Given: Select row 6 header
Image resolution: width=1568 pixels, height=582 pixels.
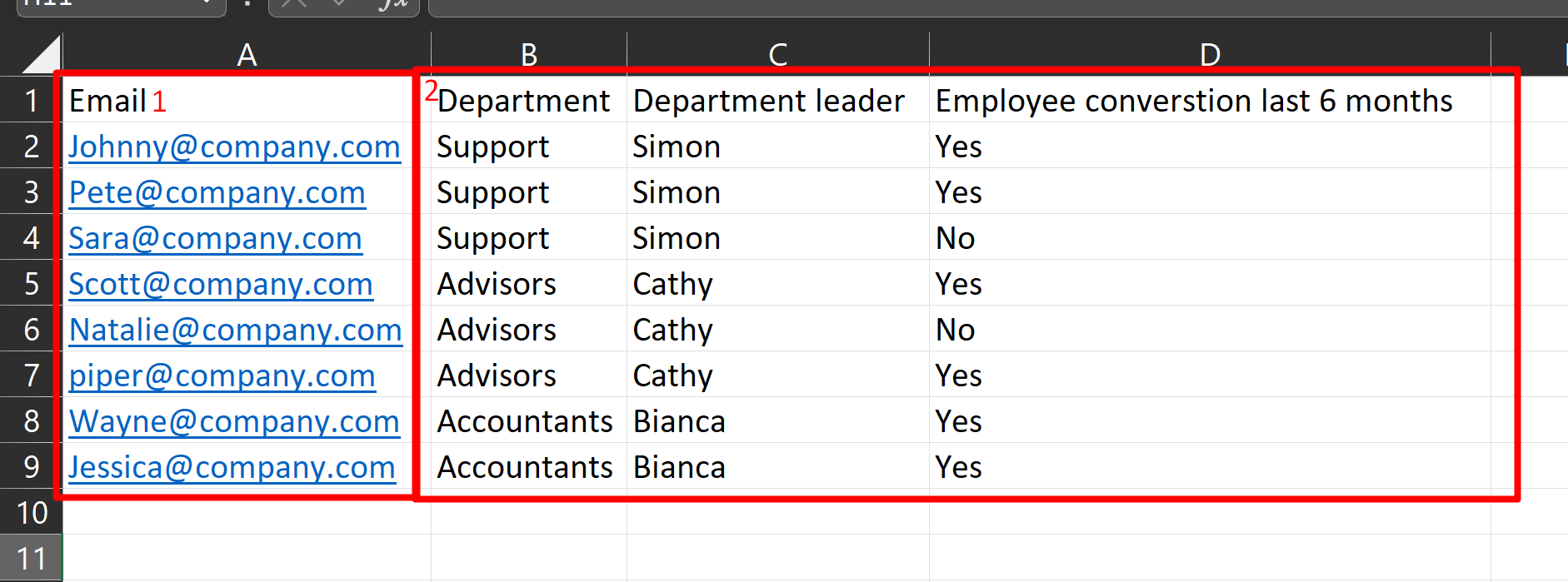Looking at the screenshot, I should (31, 329).
